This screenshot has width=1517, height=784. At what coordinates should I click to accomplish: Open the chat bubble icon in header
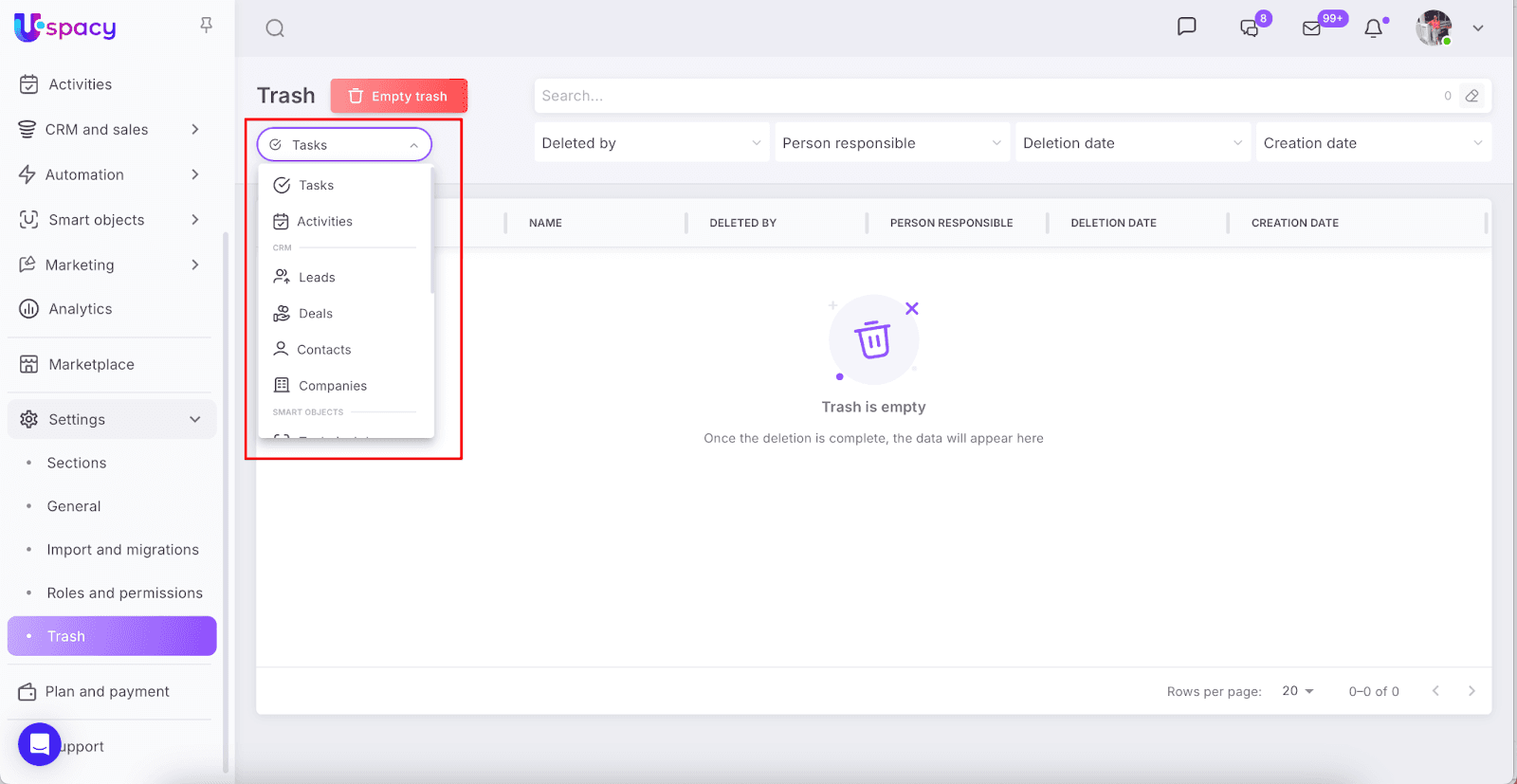coord(1186,27)
